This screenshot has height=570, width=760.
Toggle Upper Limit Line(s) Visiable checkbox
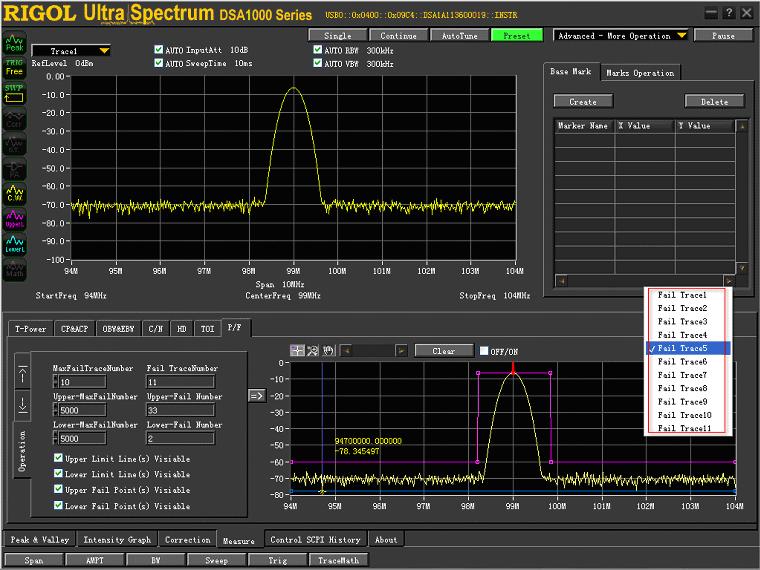(x=59, y=459)
